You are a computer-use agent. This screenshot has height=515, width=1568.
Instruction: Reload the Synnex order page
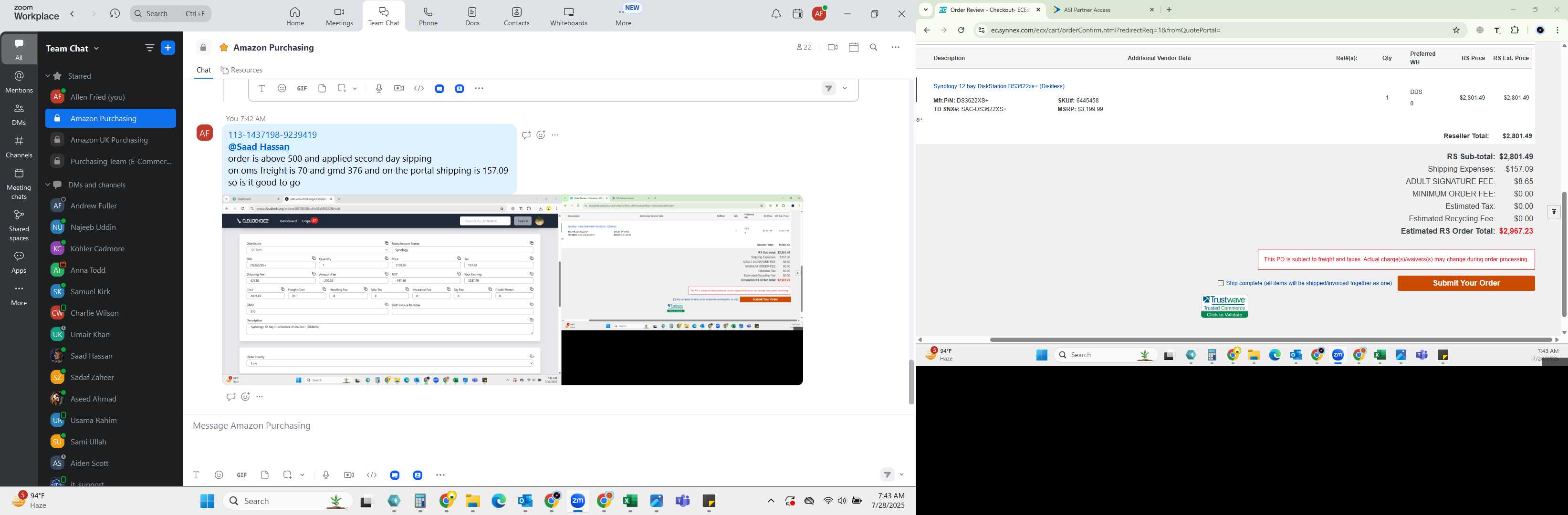pos(961,31)
